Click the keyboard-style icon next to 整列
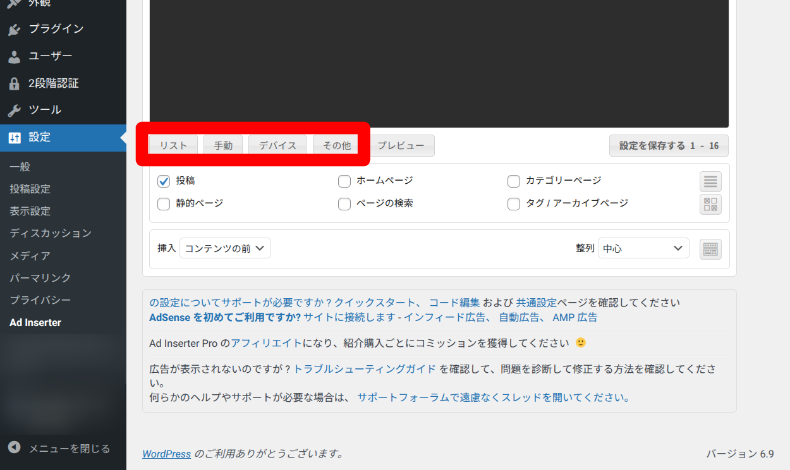The width and height of the screenshot is (790, 470). tap(710, 249)
